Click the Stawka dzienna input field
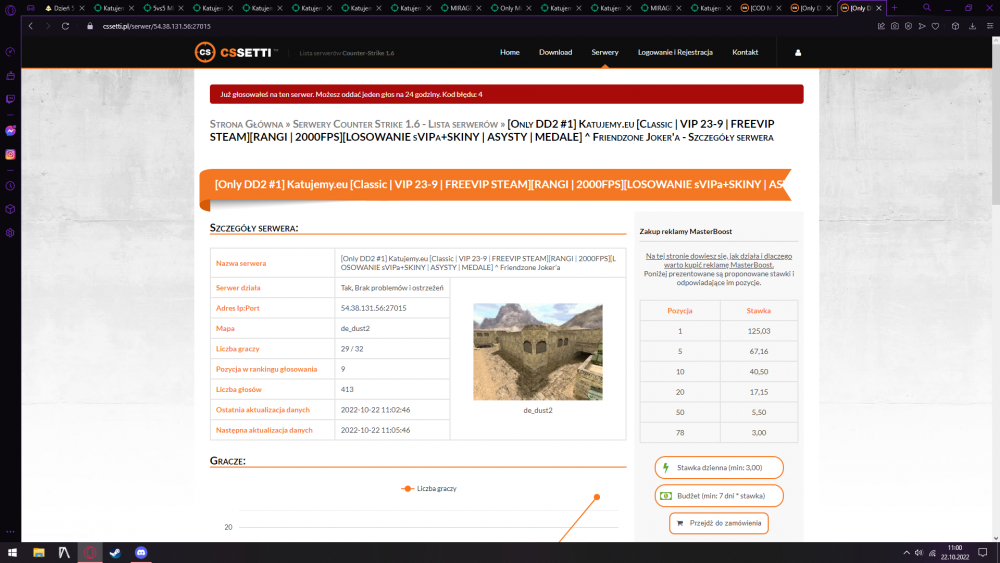 click(719, 467)
